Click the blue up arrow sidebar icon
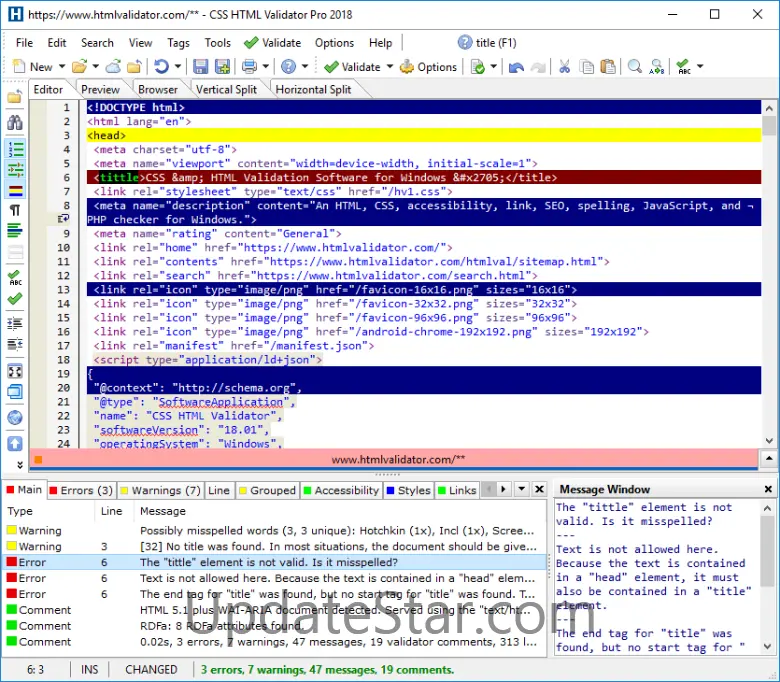Viewport: 780px width, 682px height. click(15, 443)
